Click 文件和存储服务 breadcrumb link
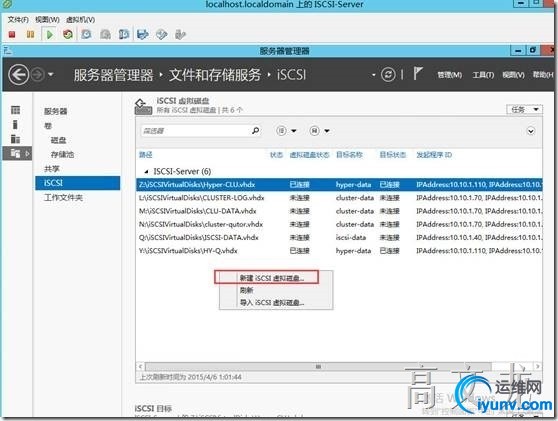The height and width of the screenshot is (421, 558). [215, 75]
